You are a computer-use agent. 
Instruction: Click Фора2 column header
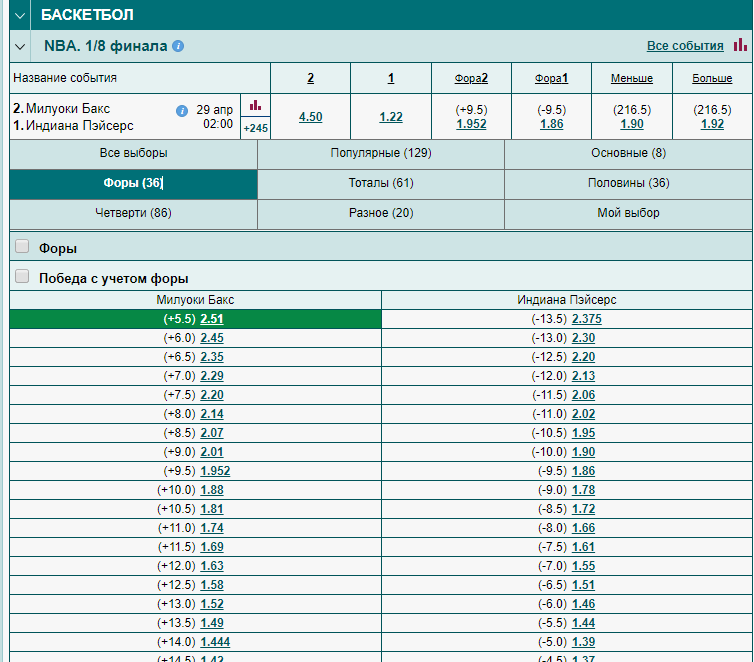tap(471, 78)
